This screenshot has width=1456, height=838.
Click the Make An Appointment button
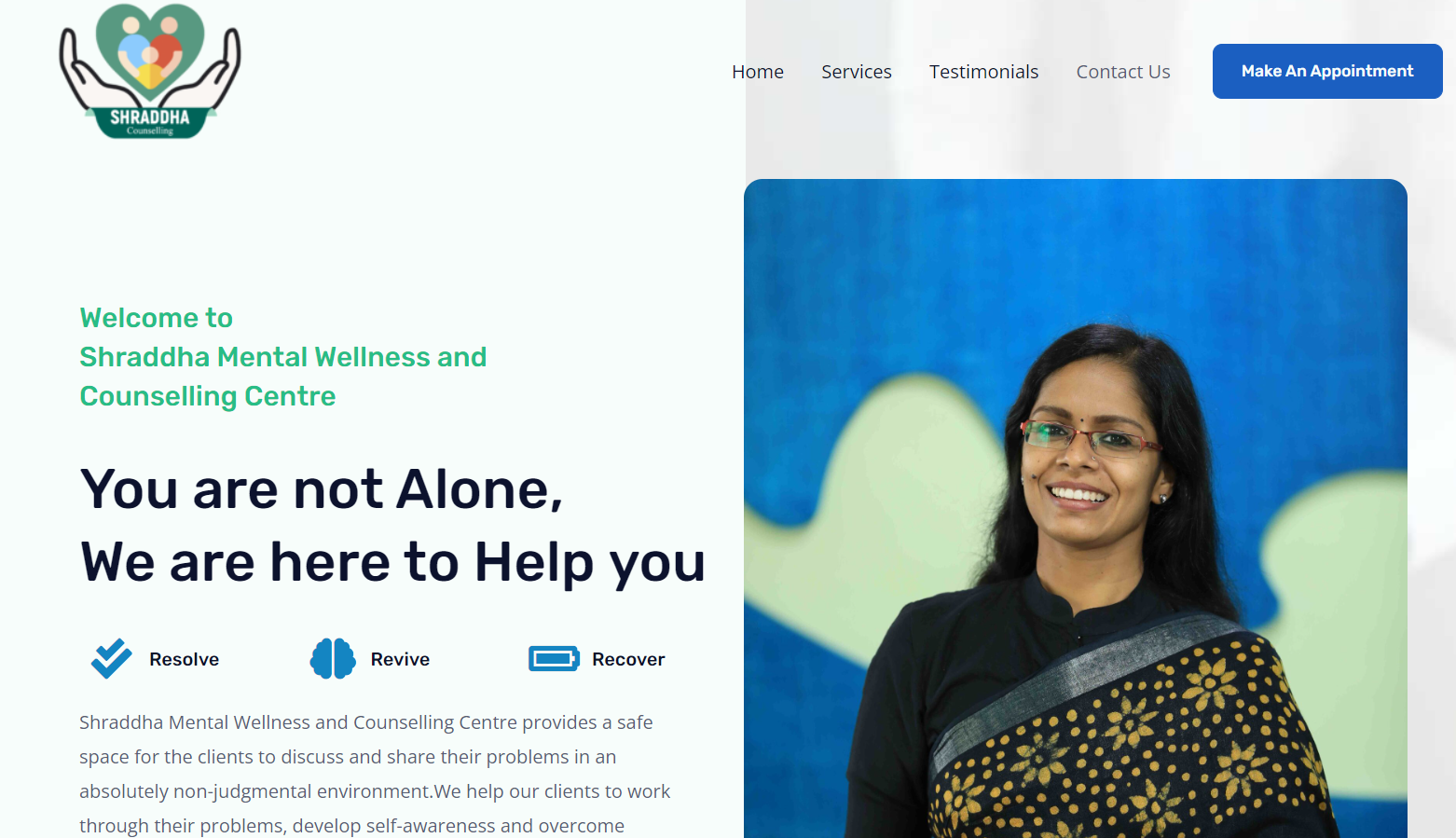[1327, 71]
